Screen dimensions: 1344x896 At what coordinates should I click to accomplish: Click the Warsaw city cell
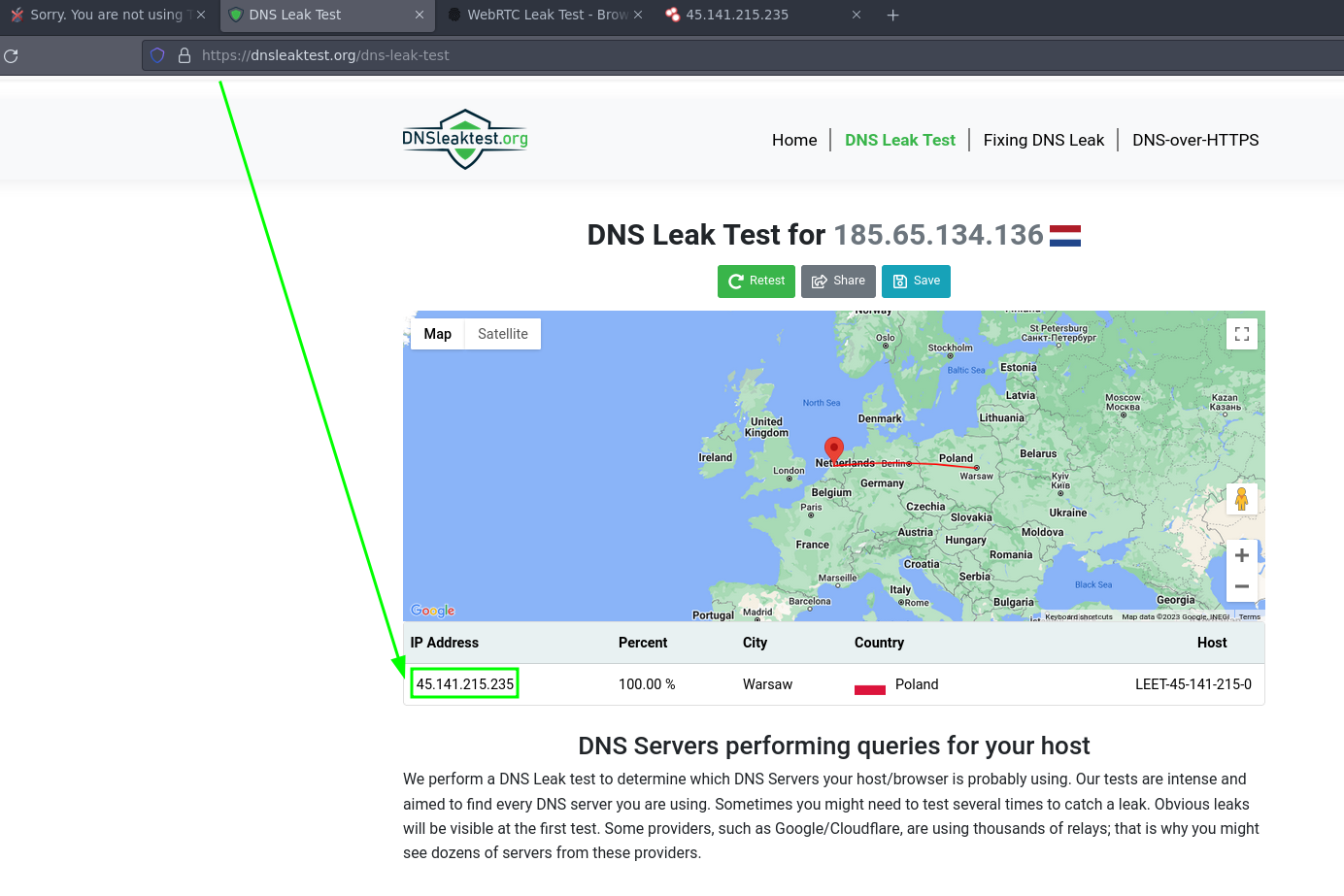click(x=768, y=684)
